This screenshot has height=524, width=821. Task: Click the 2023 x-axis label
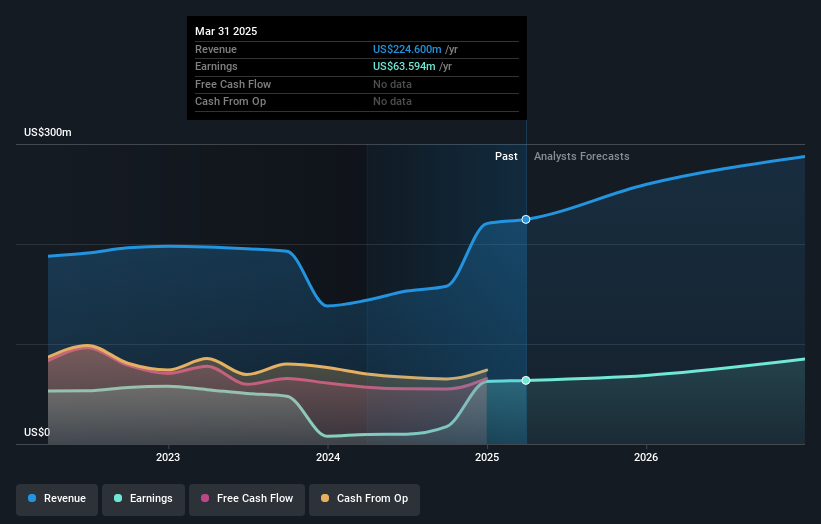[x=168, y=457]
